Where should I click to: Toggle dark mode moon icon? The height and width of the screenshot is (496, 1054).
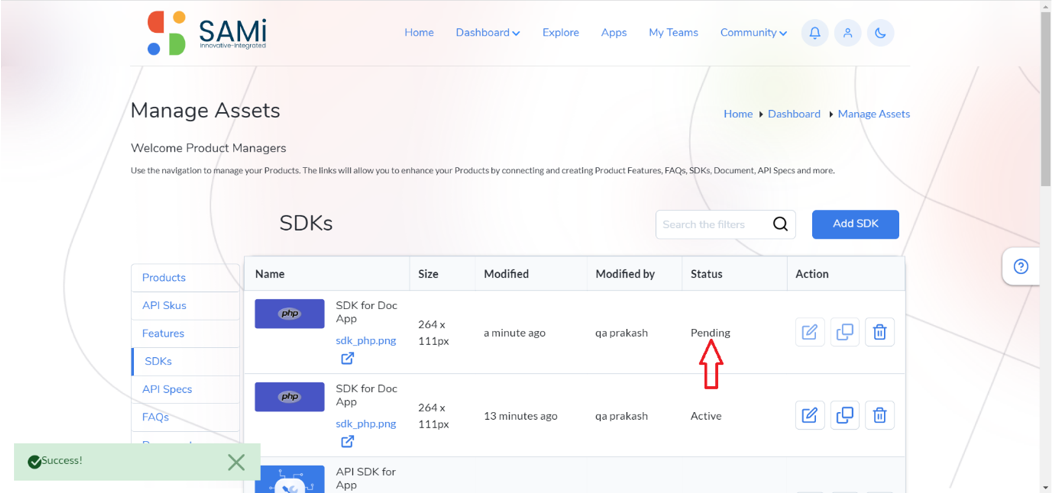881,33
